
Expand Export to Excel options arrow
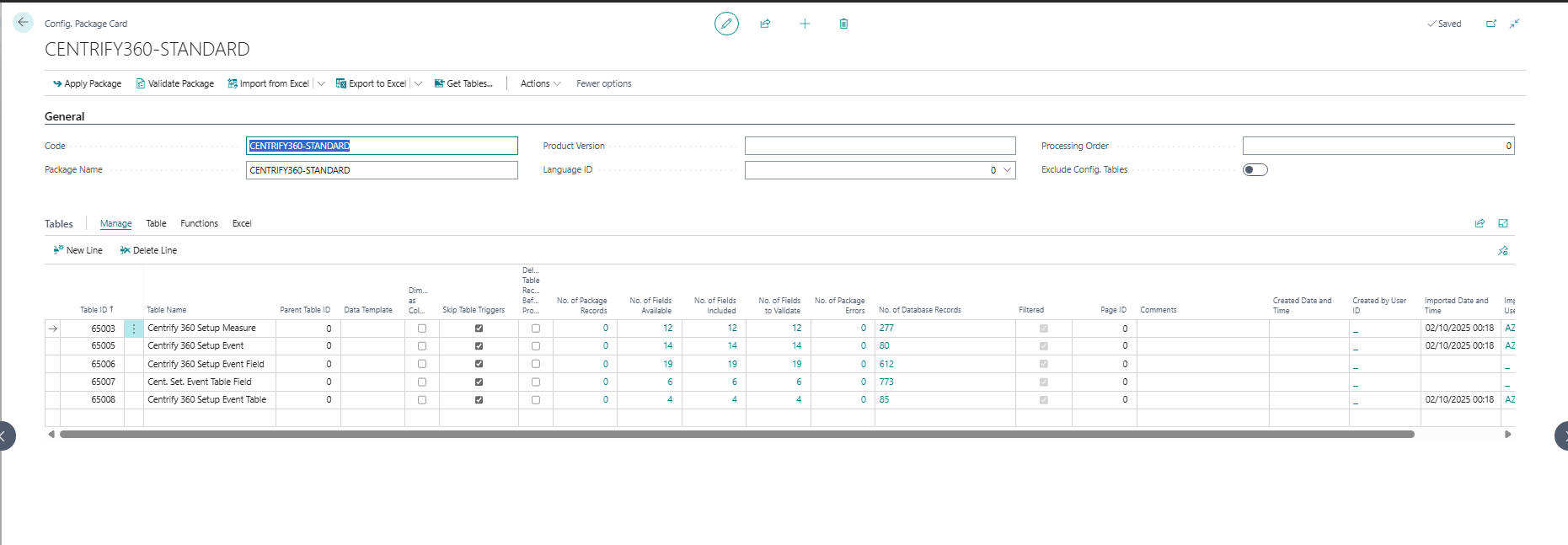tap(419, 83)
